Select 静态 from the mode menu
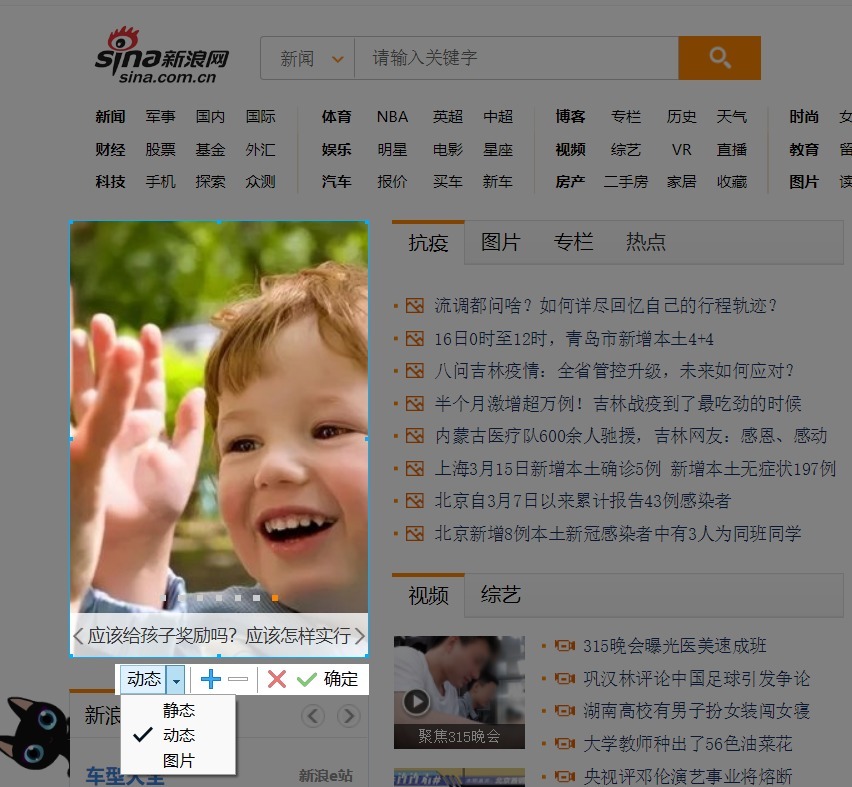This screenshot has height=787, width=852. point(178,710)
